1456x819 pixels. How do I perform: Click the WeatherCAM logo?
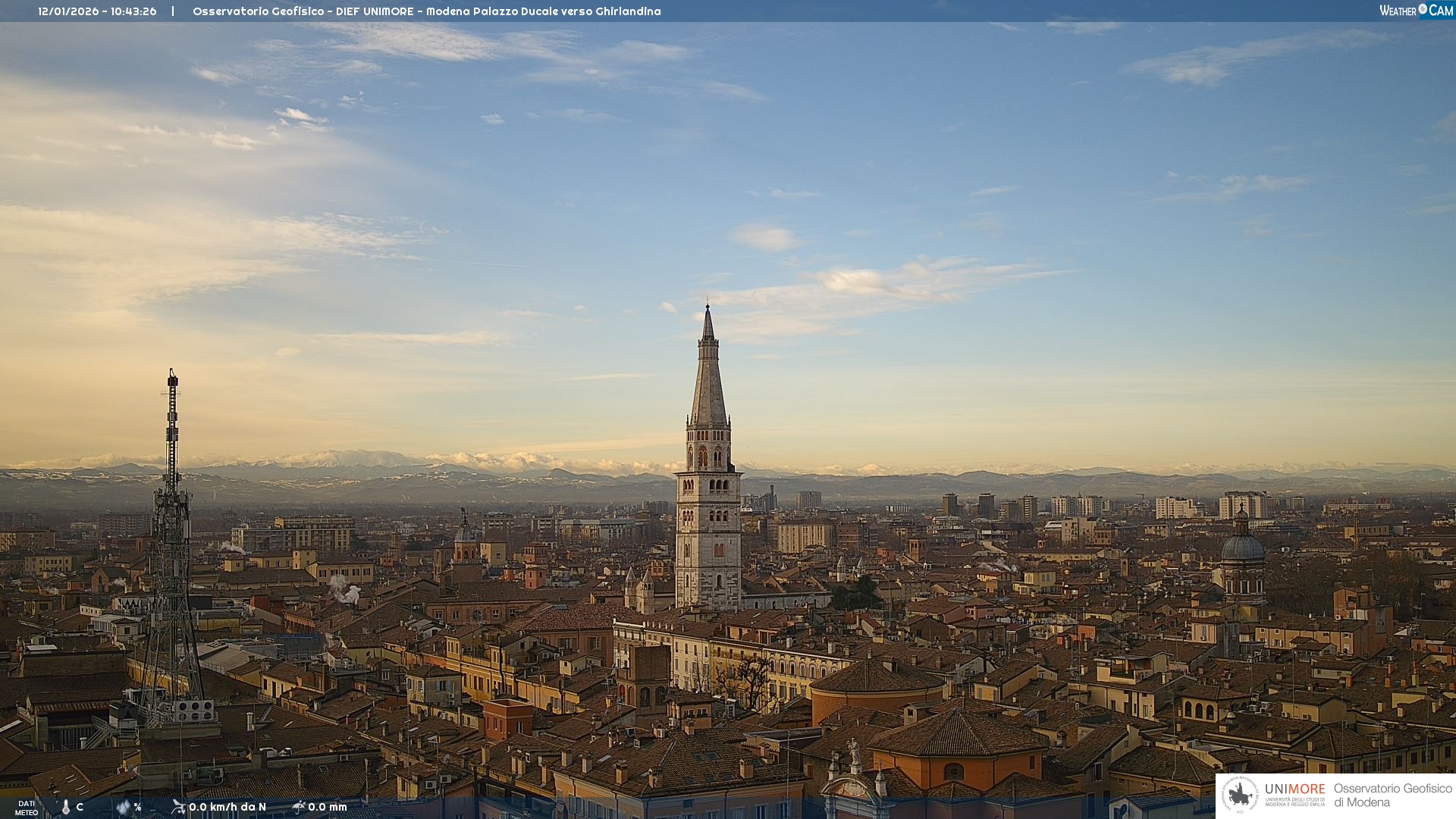click(x=1416, y=11)
